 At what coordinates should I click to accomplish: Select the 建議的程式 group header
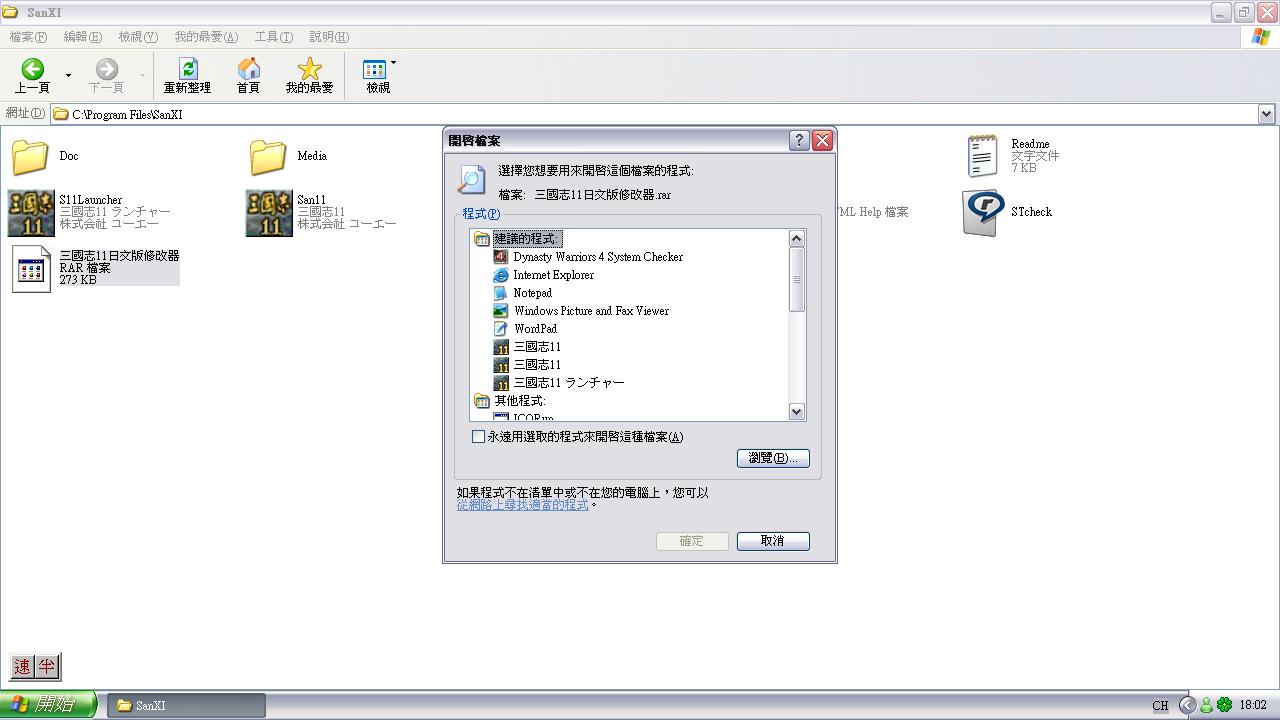coord(527,239)
